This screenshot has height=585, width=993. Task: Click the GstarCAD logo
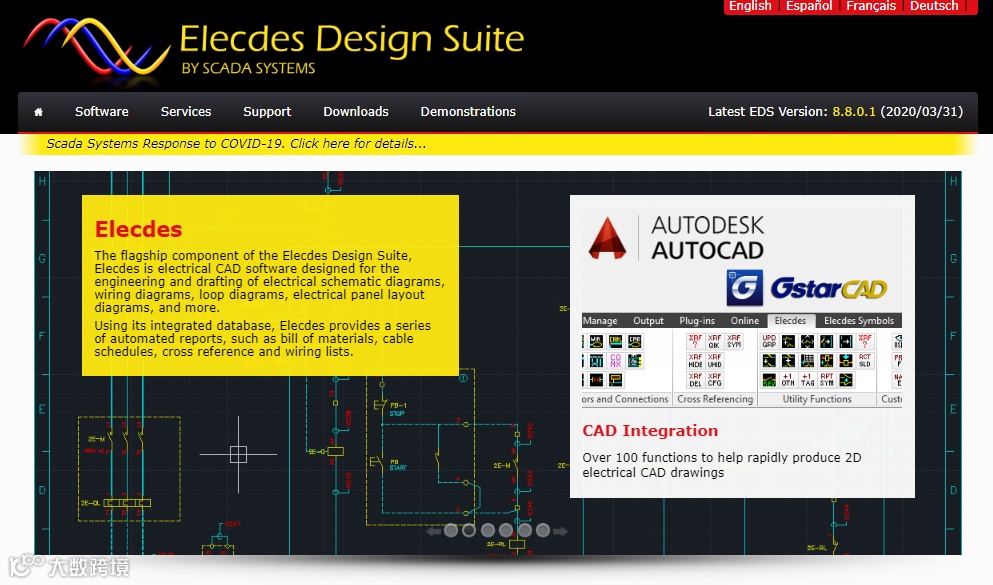point(807,288)
